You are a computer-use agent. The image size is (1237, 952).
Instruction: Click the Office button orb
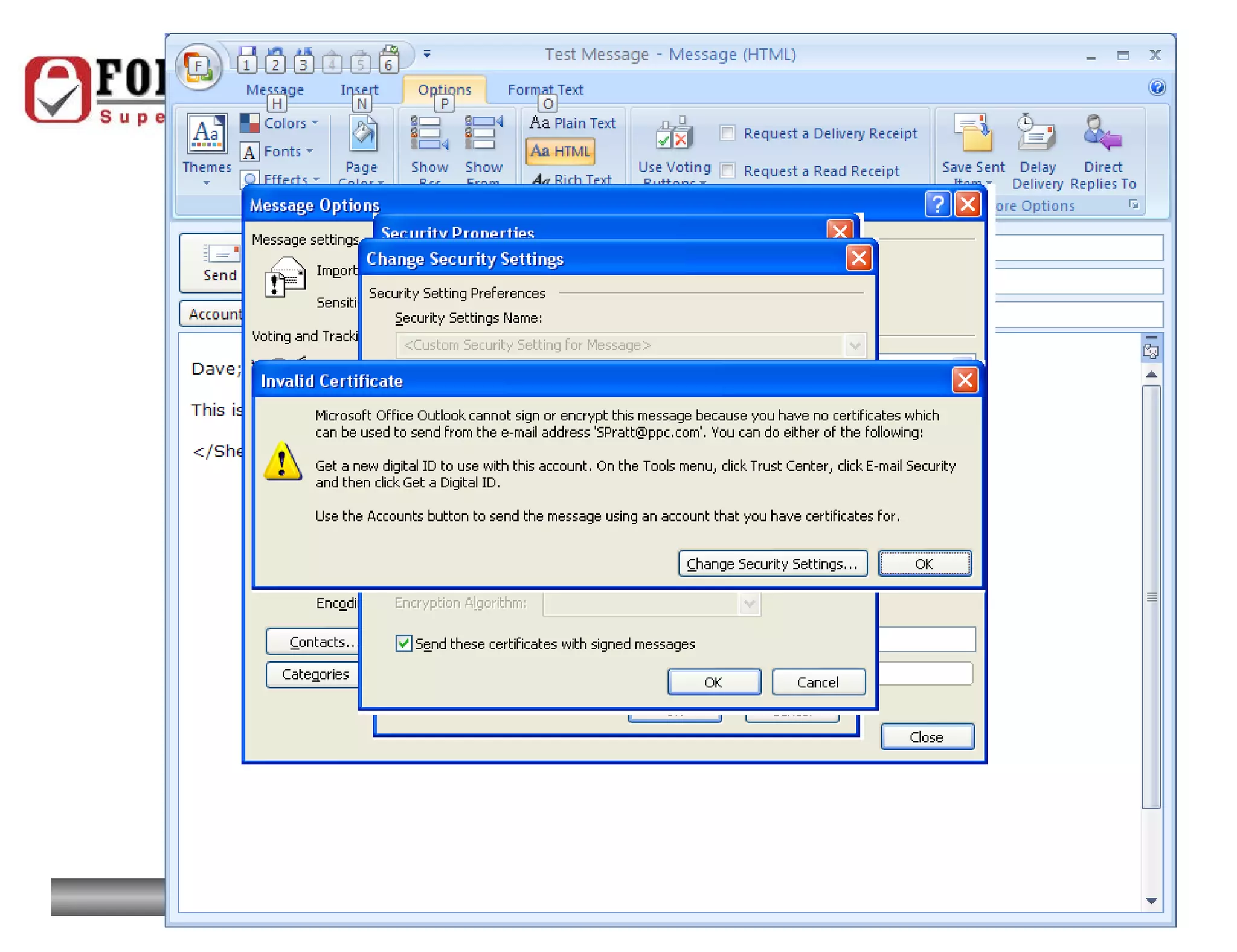point(198,66)
